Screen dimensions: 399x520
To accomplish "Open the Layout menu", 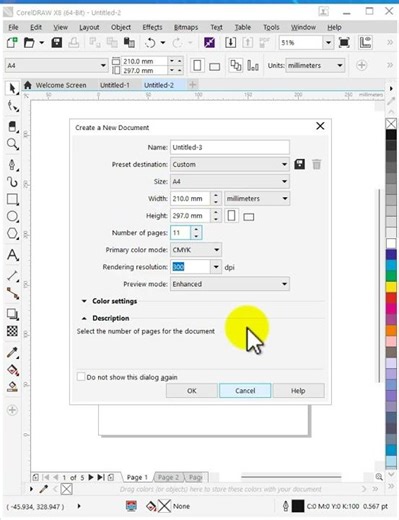I will tap(89, 27).
